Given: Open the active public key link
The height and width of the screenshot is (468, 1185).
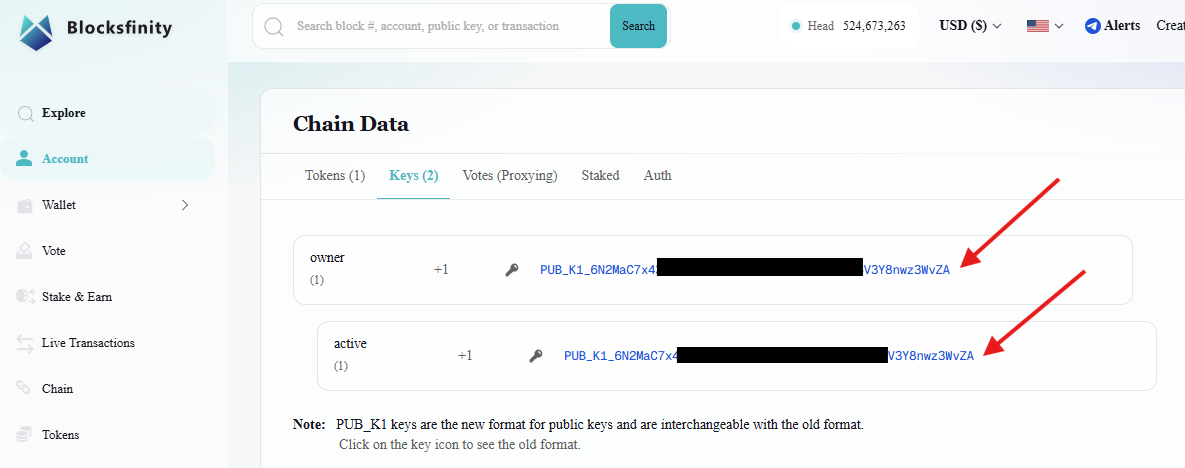Looking at the screenshot, I should pyautogui.click(x=769, y=356).
